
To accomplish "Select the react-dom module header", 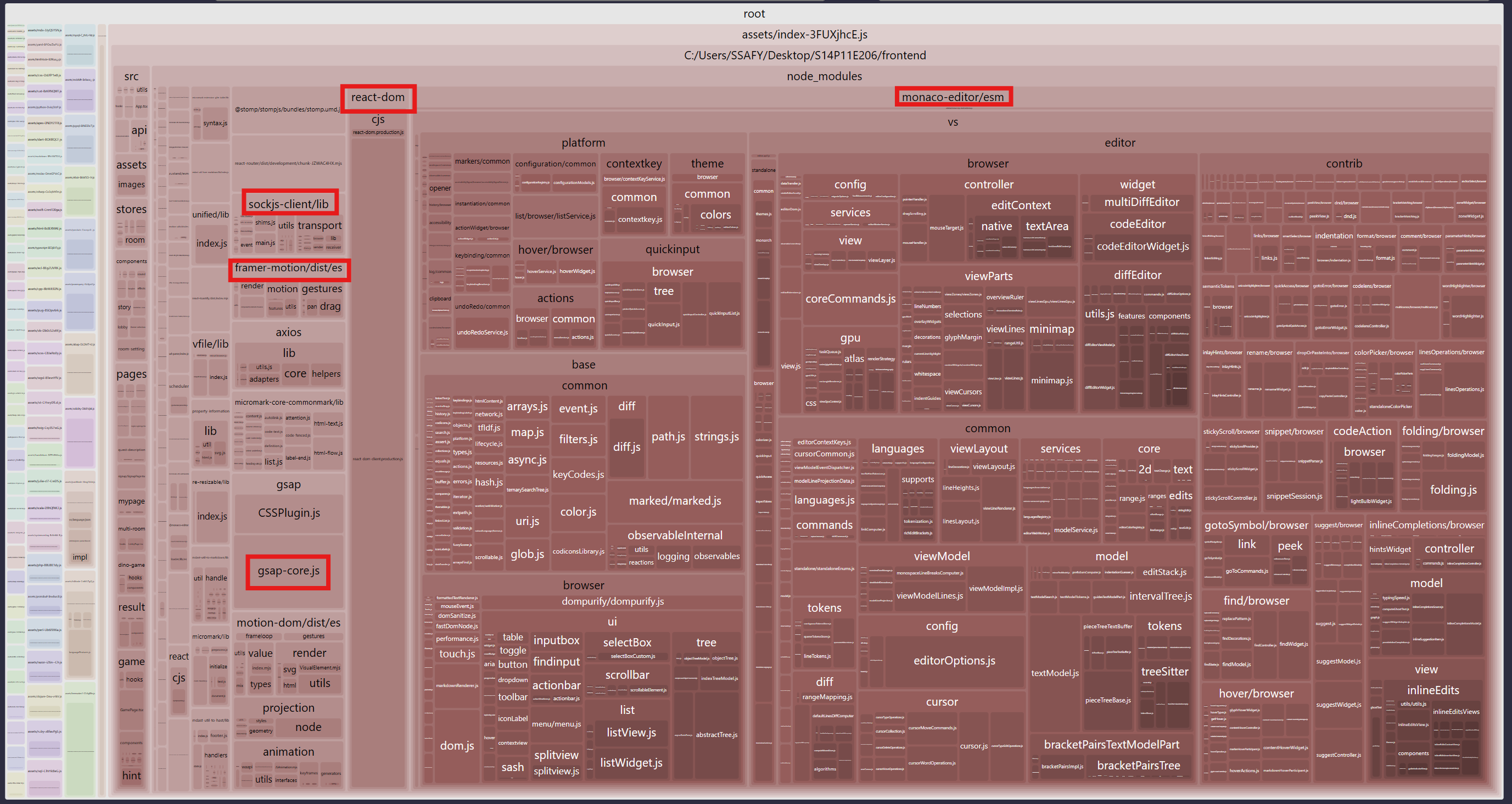I will tap(377, 98).
